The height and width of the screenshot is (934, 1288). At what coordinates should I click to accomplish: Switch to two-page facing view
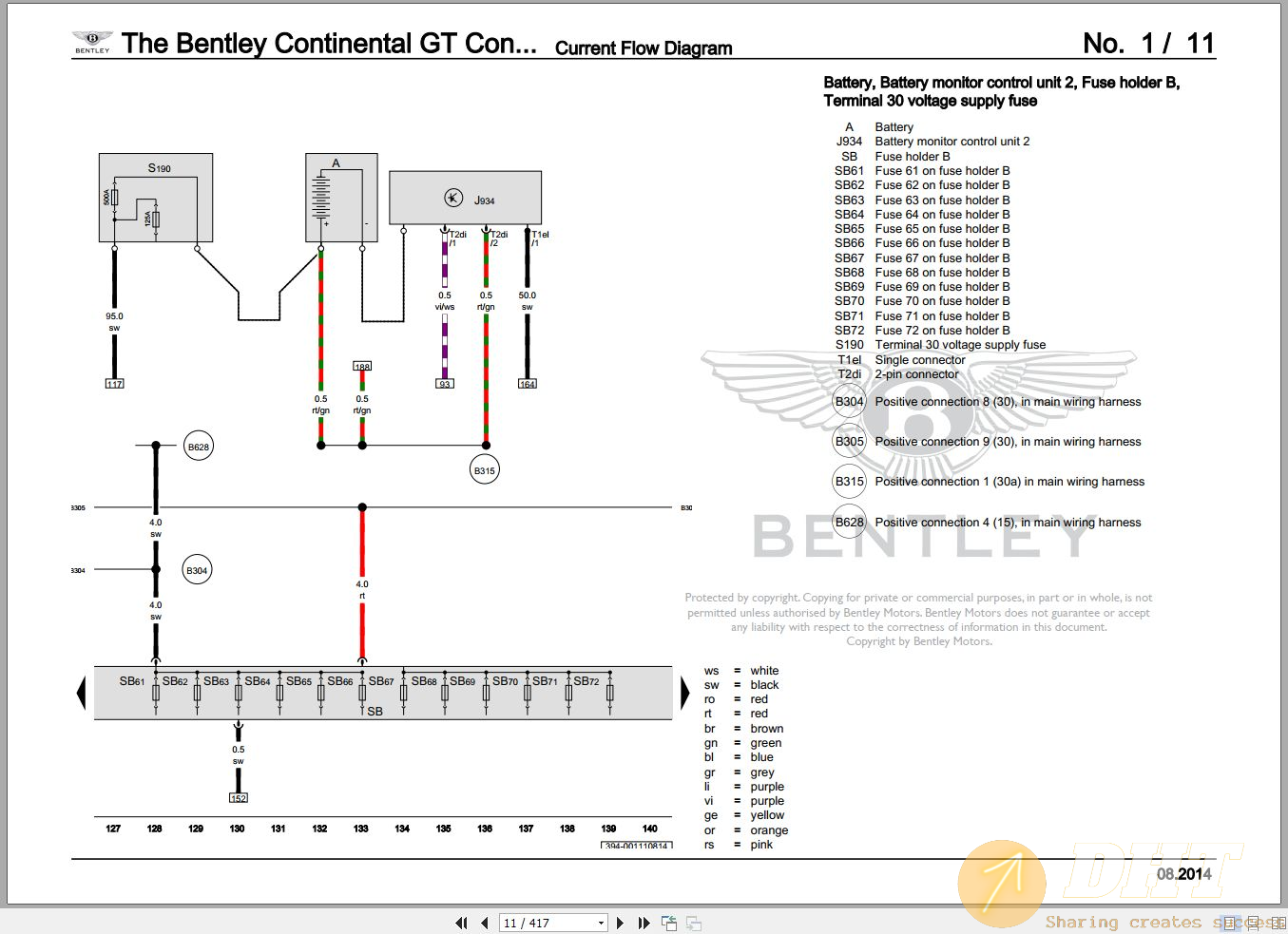tap(1278, 923)
